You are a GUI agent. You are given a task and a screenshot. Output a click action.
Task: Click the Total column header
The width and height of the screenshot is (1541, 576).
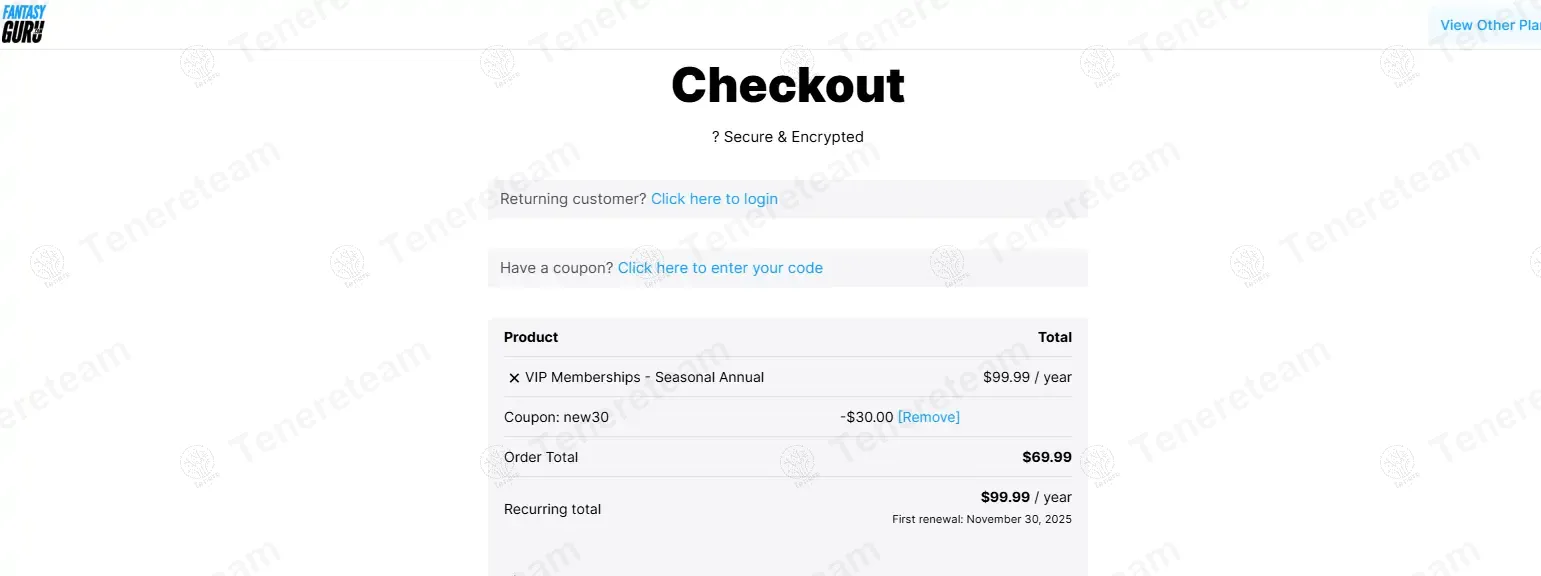tap(1054, 337)
